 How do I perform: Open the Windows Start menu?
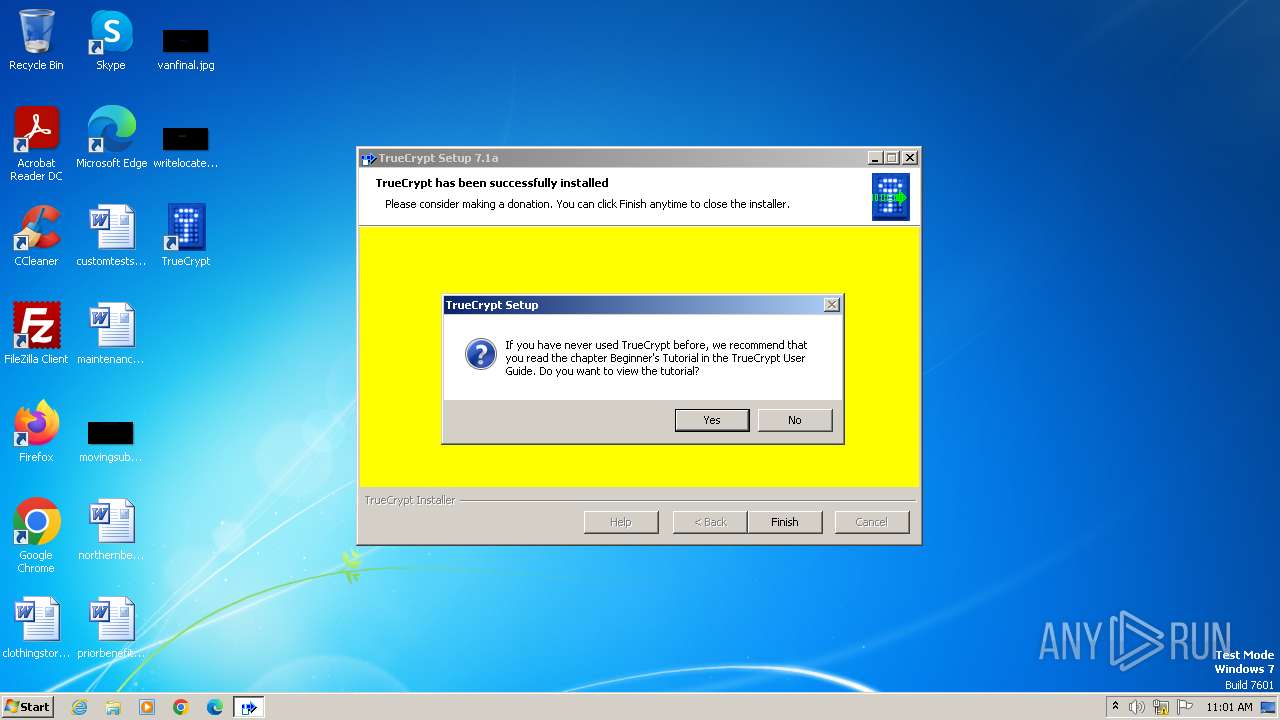28,707
